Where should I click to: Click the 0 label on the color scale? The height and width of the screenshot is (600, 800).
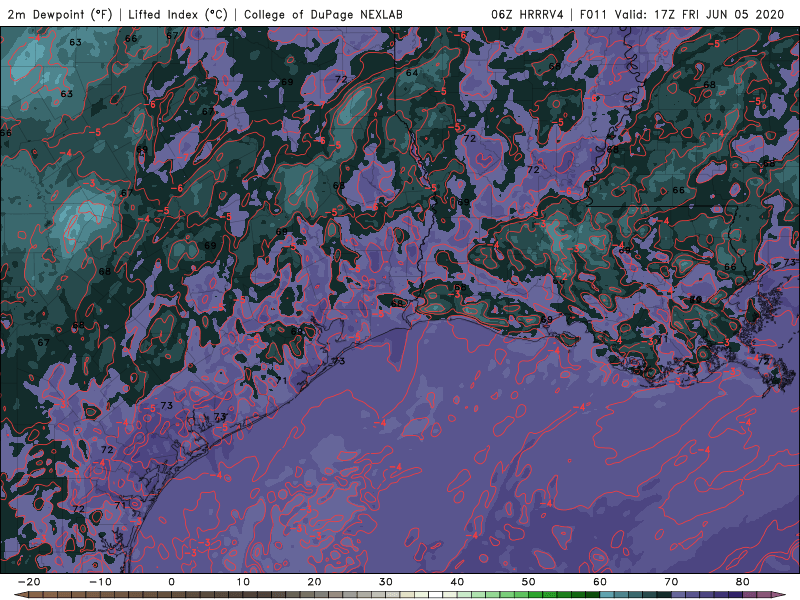[171, 582]
